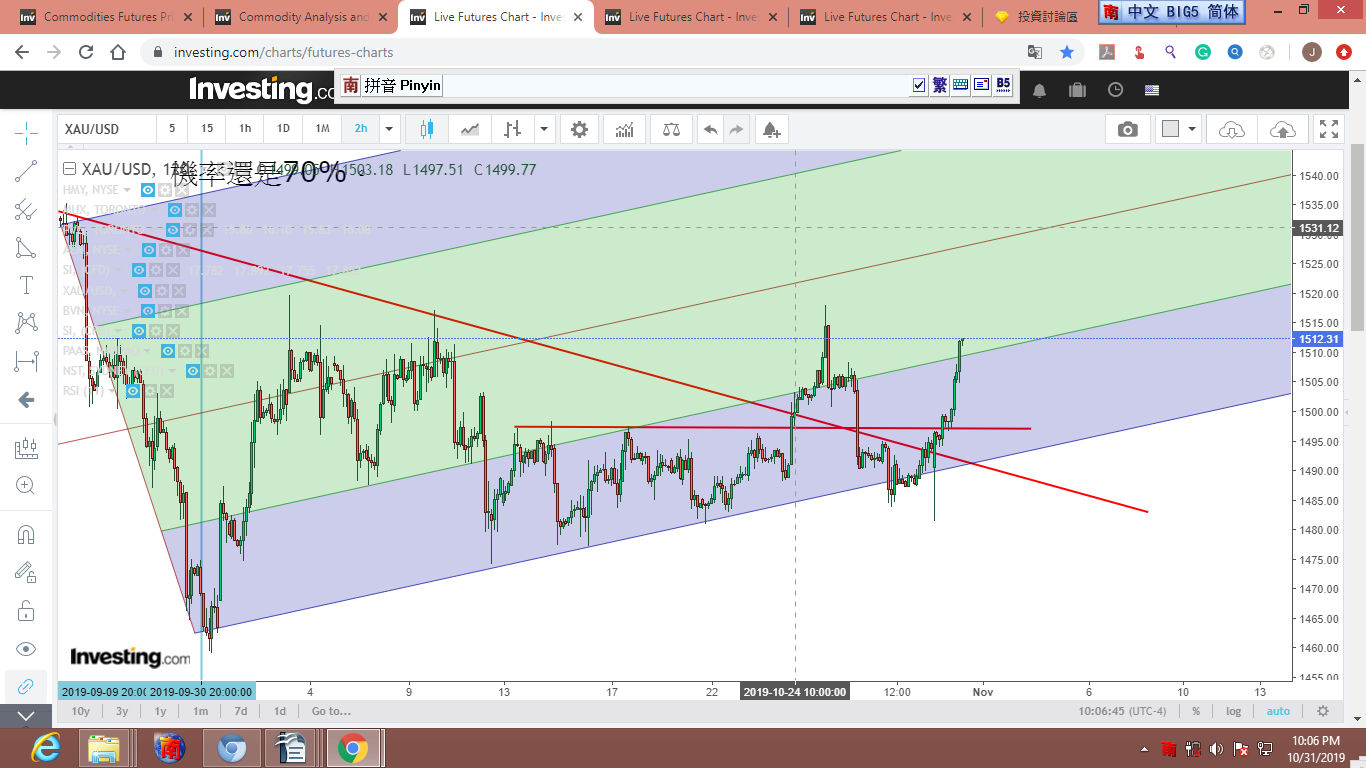1366x768 pixels.
Task: Toggle percentage price scale
Action: (1196, 711)
